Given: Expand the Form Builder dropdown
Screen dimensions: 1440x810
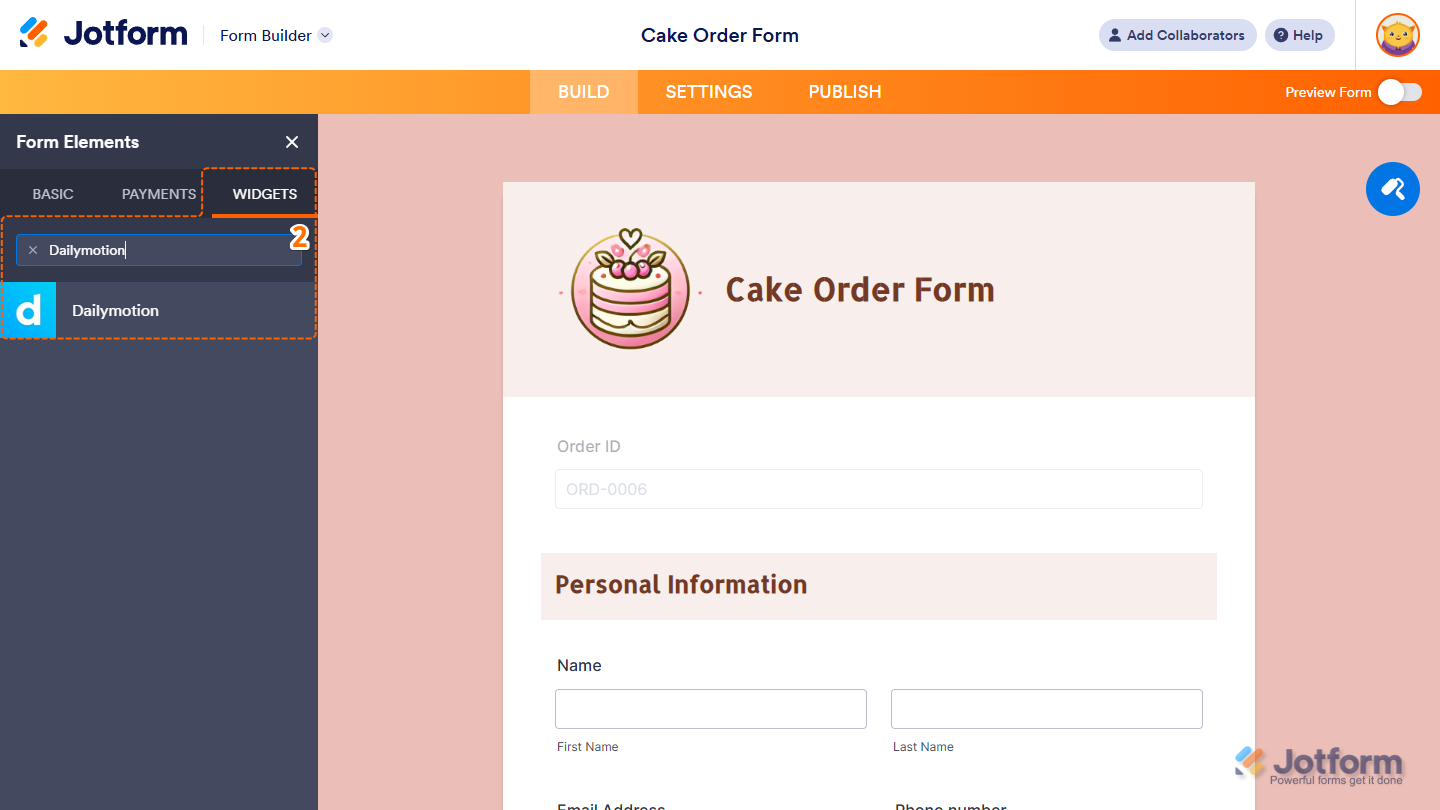Looking at the screenshot, I should (323, 35).
